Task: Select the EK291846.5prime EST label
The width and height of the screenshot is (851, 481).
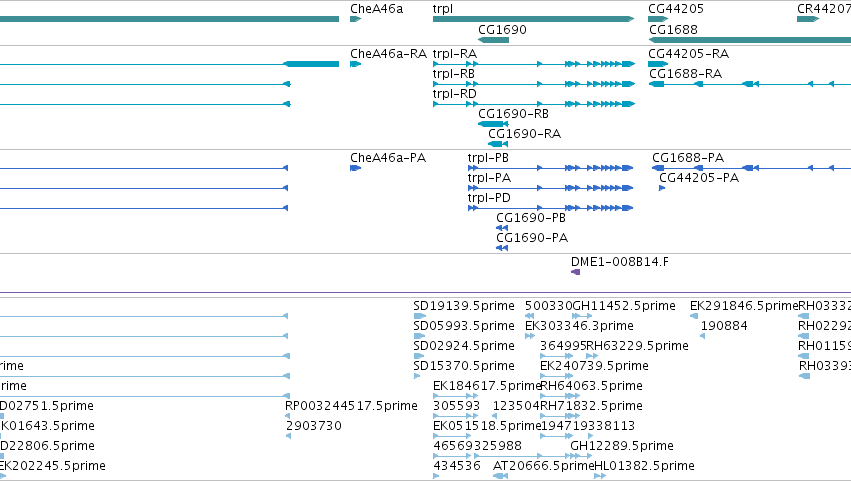Action: [744, 306]
